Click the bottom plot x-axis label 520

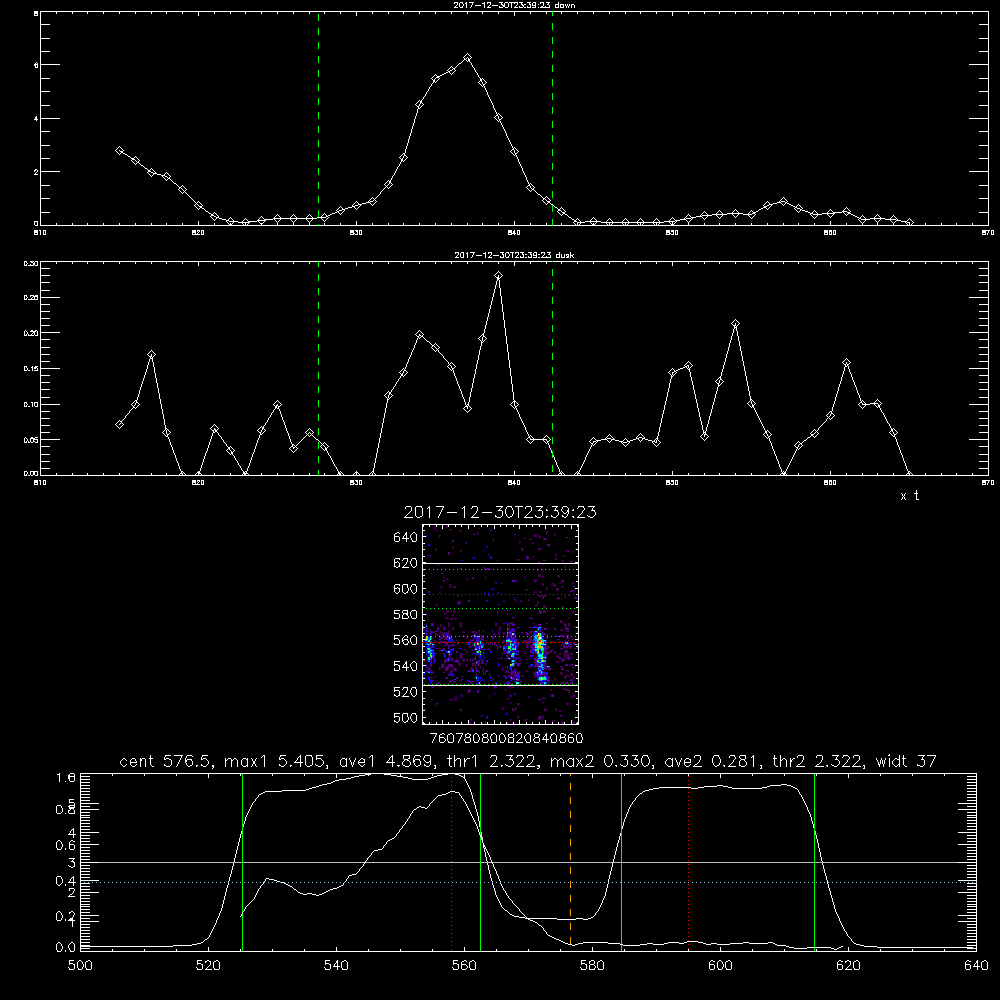point(208,966)
